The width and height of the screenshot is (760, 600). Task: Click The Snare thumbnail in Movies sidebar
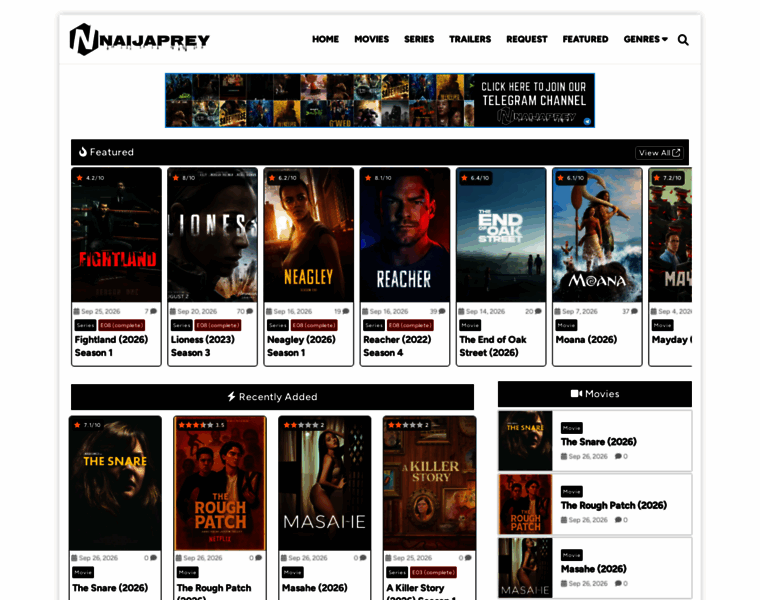click(x=525, y=441)
